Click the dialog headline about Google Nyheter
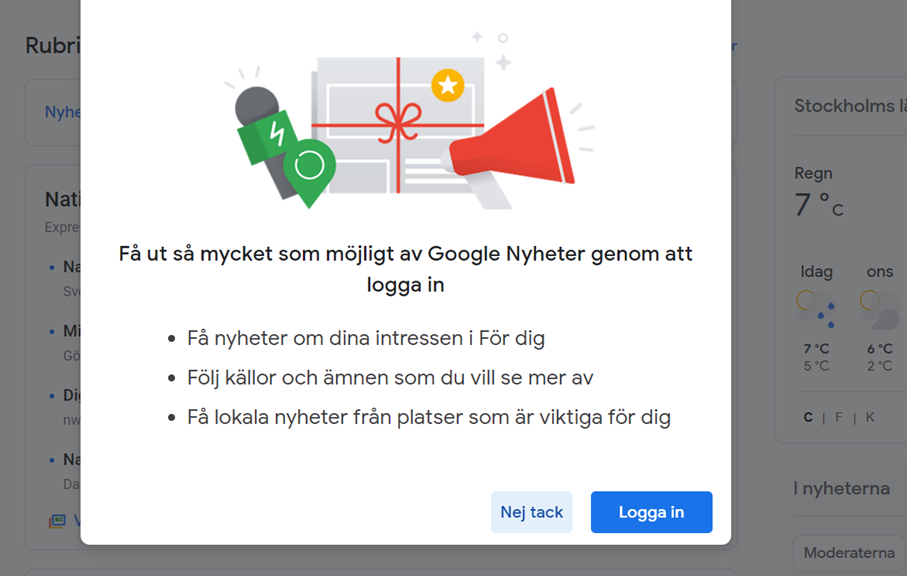Screen dimensions: 907x576 tap(405, 269)
